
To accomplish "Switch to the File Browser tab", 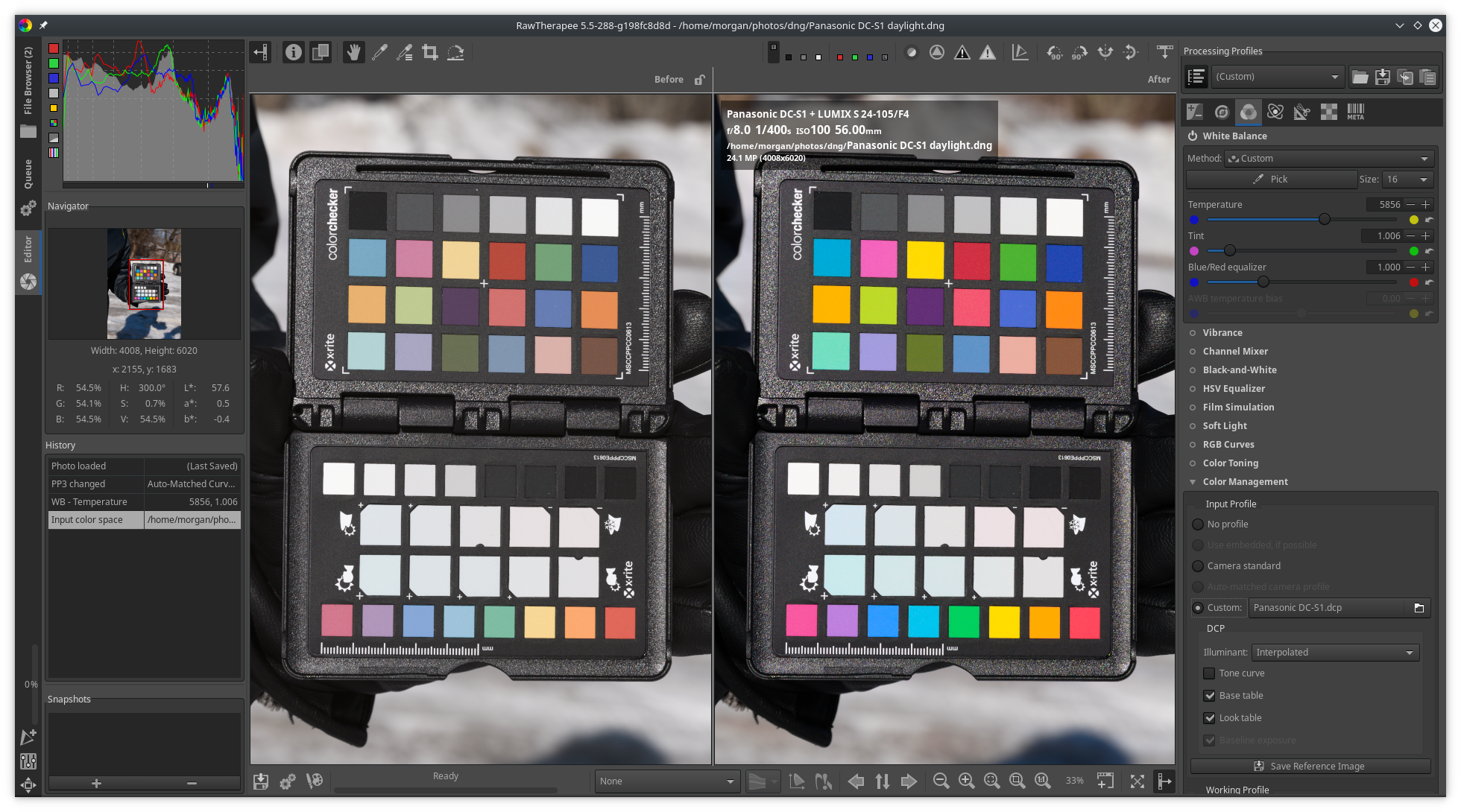I will point(28,91).
